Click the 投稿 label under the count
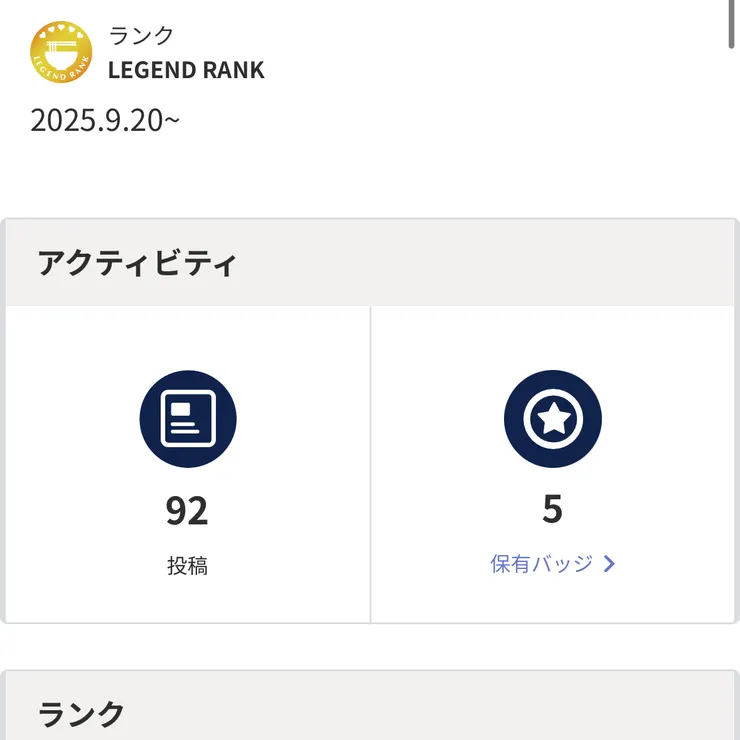This screenshot has height=740, width=740. tap(187, 566)
